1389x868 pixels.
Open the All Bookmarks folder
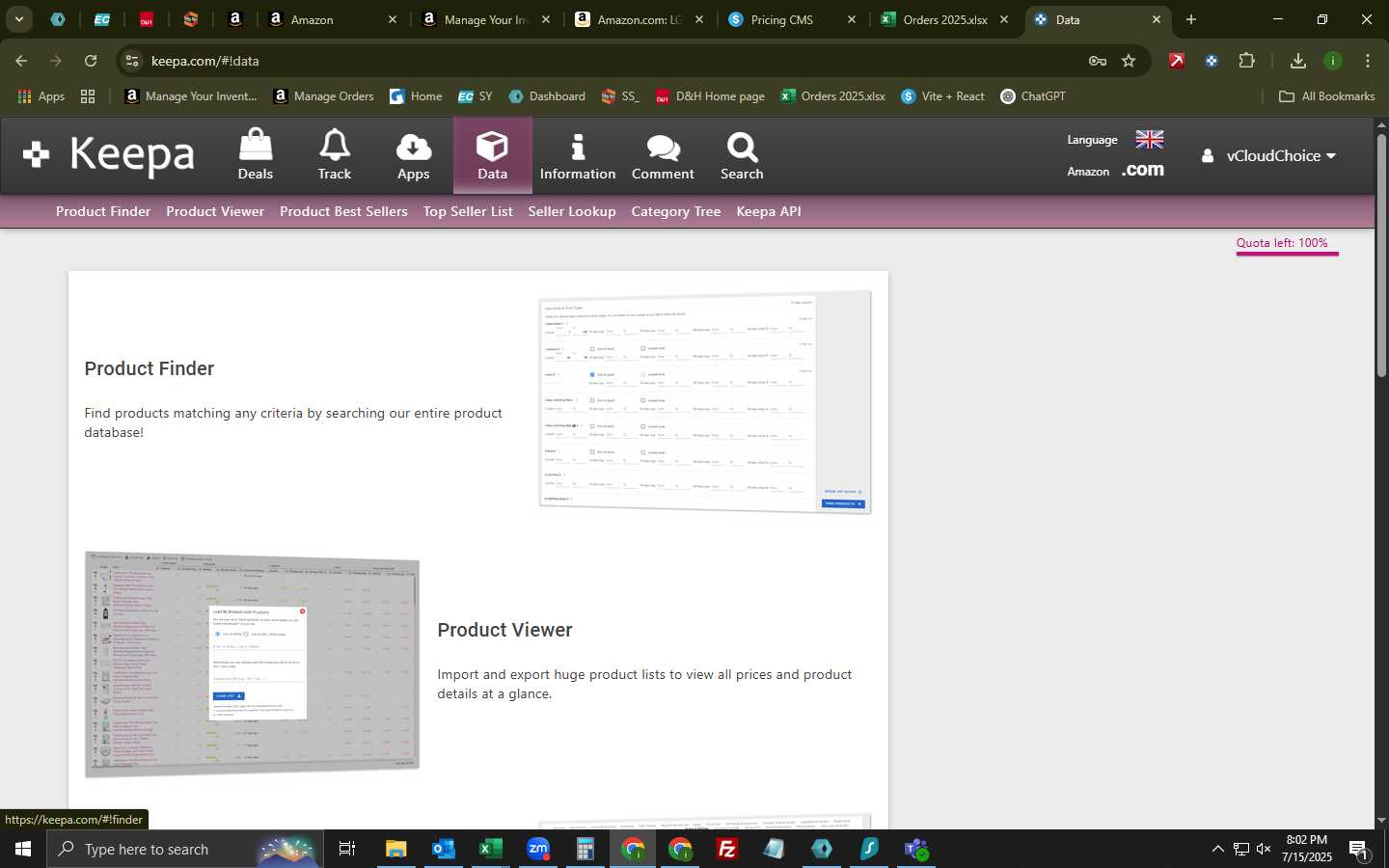coord(1326,96)
